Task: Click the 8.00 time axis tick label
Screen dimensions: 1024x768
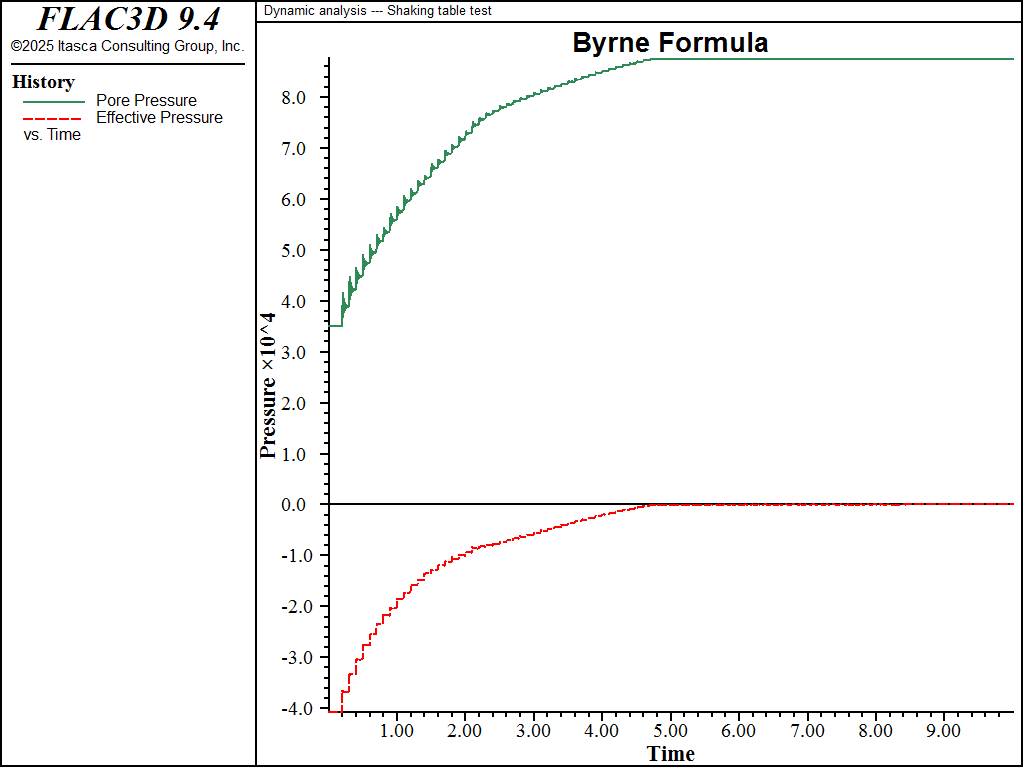Action: [876, 731]
